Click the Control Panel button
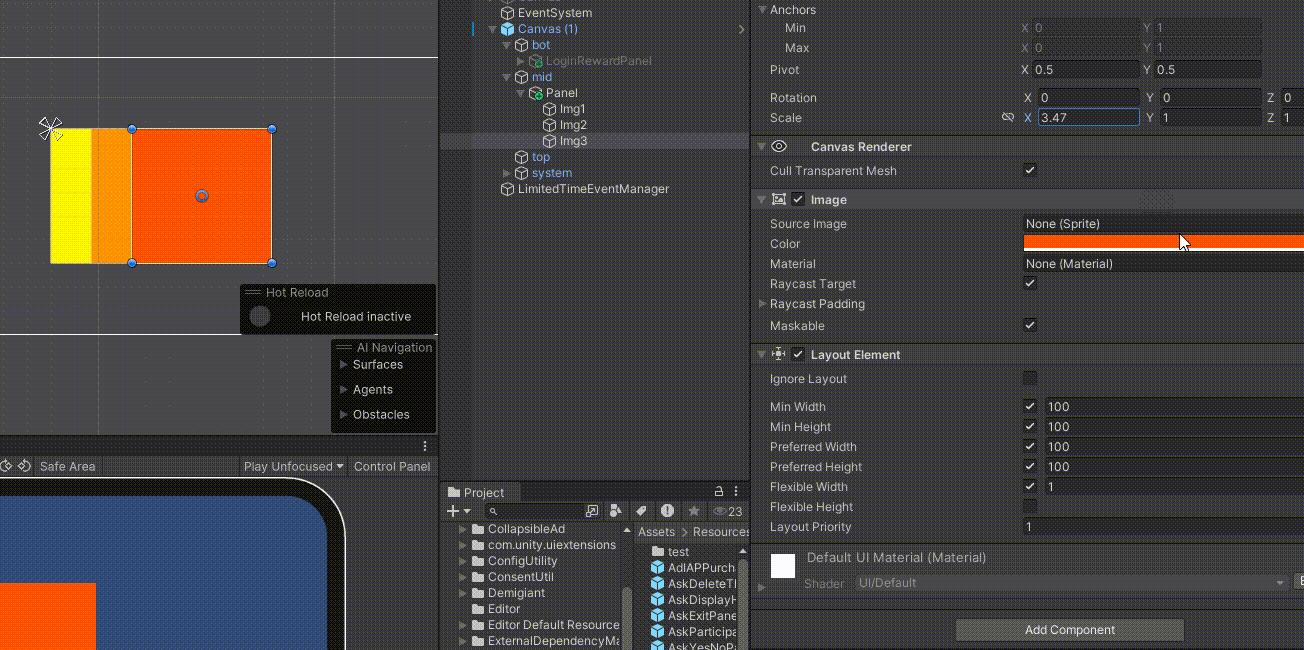This screenshot has width=1304, height=650. coord(392,466)
